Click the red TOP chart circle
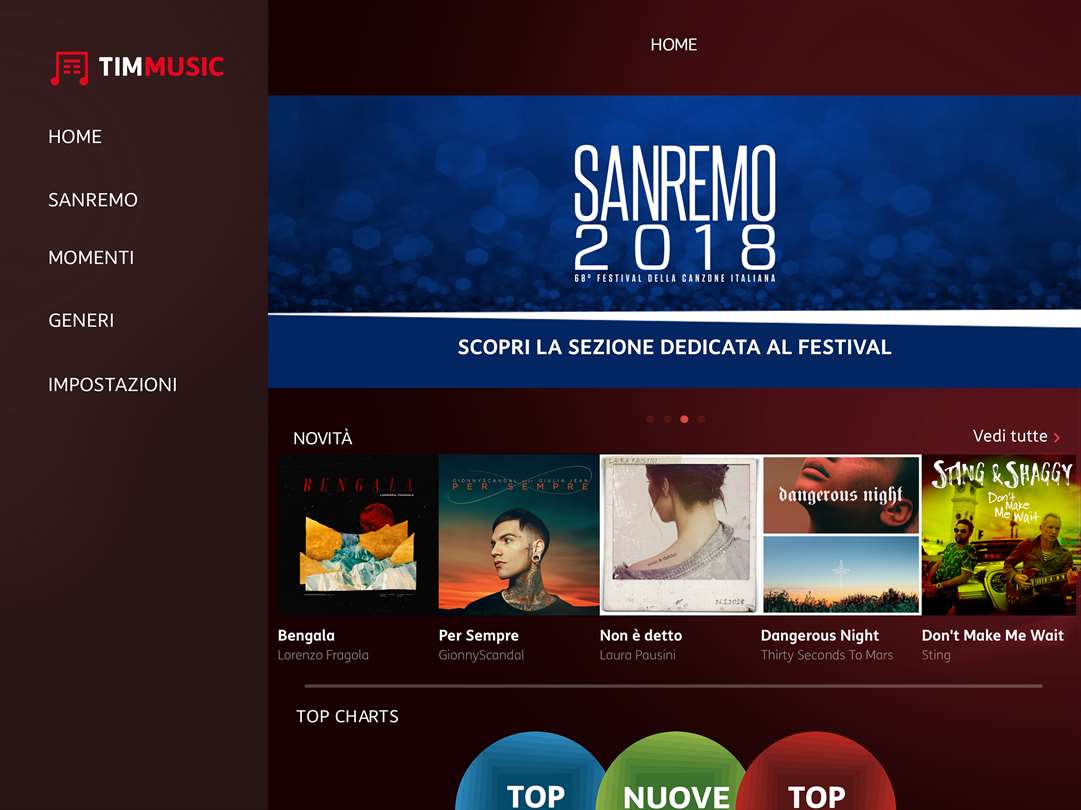This screenshot has height=810, width=1081. pos(817,772)
